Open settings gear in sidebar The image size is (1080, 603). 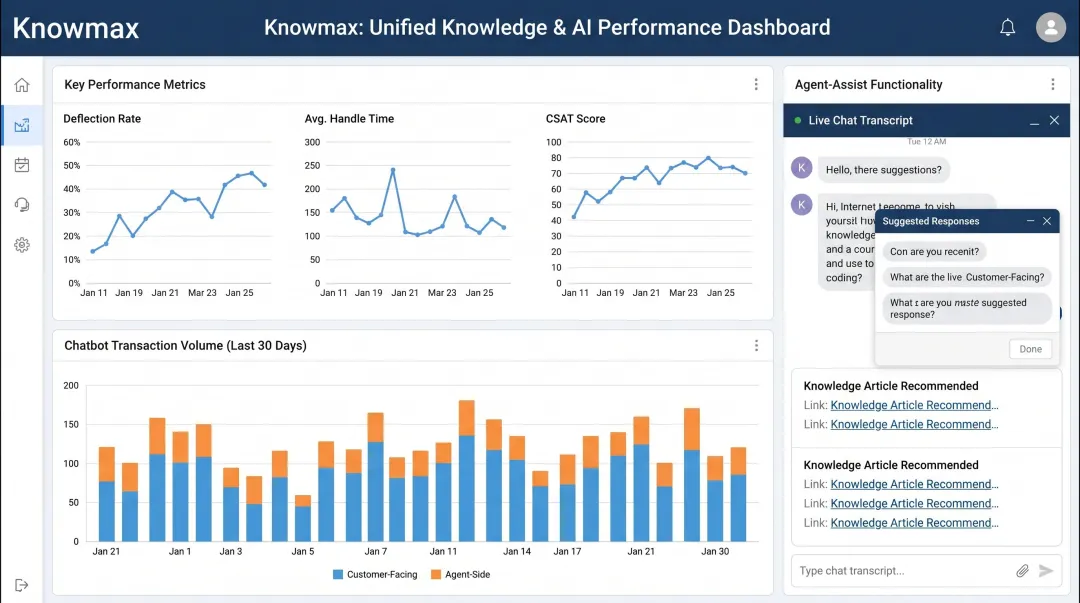(x=21, y=245)
